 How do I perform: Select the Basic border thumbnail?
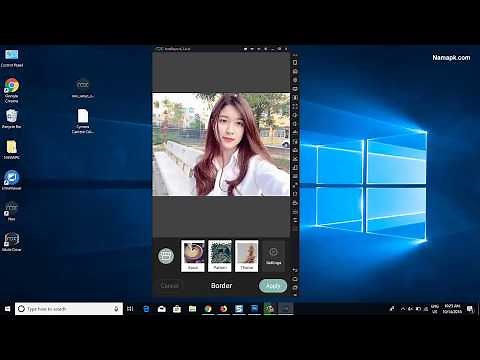193,256
